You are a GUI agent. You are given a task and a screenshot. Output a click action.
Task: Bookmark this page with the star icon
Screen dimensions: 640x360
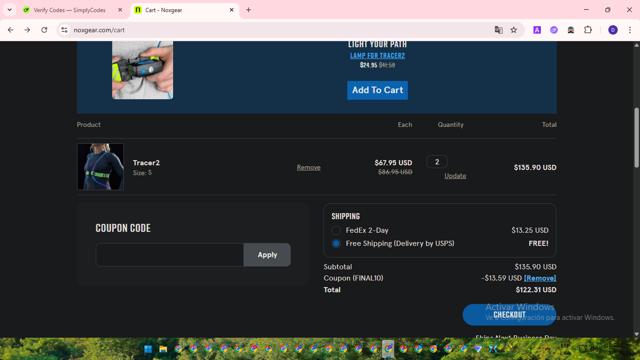(x=513, y=30)
